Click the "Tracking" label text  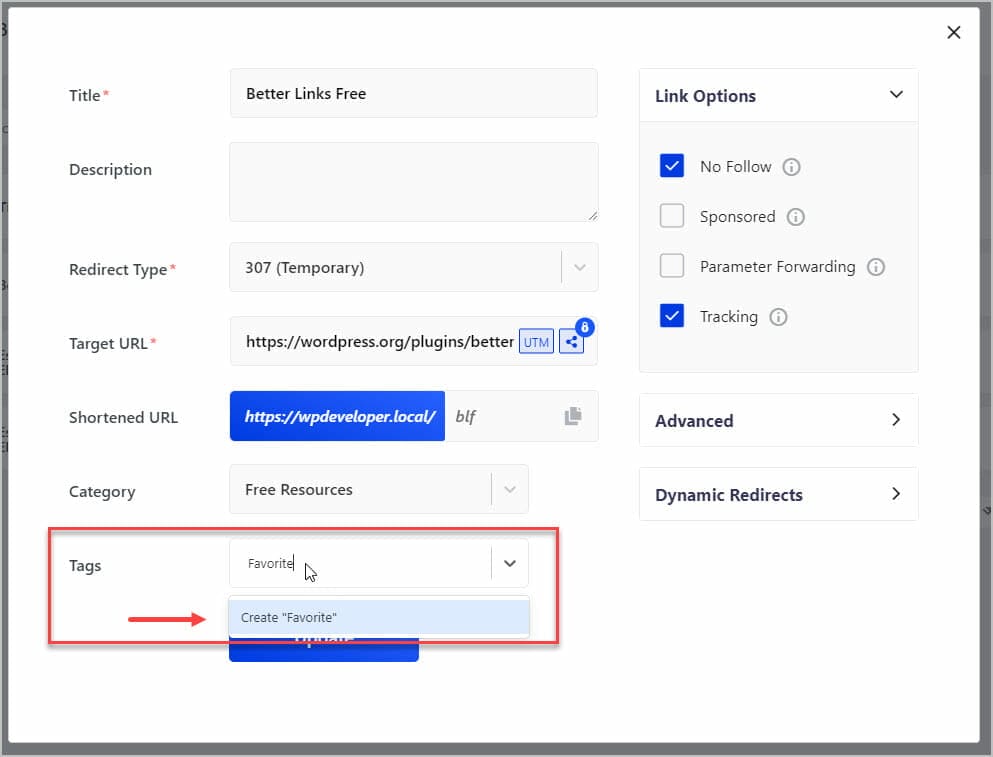tap(728, 317)
